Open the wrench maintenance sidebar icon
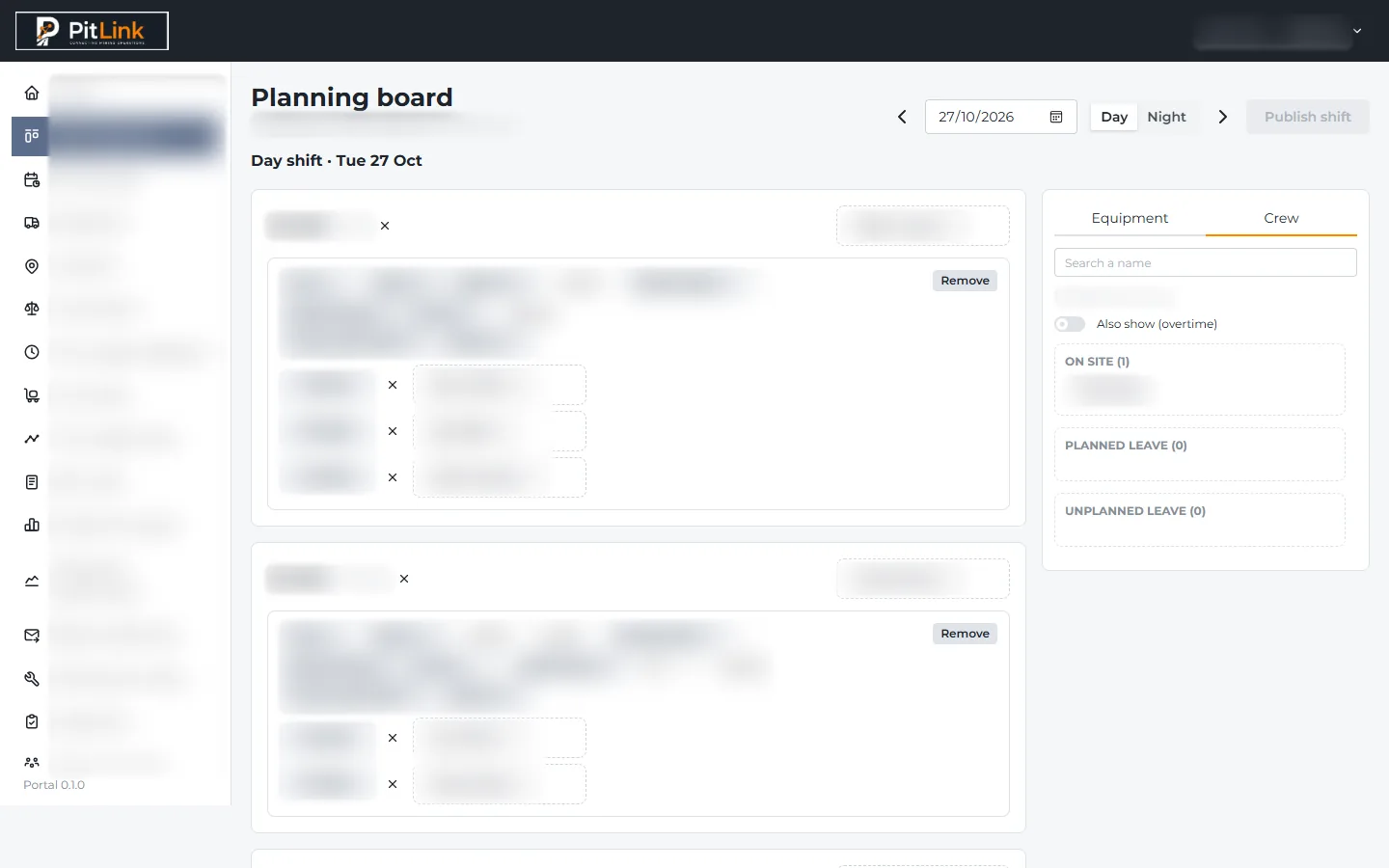 tap(32, 679)
